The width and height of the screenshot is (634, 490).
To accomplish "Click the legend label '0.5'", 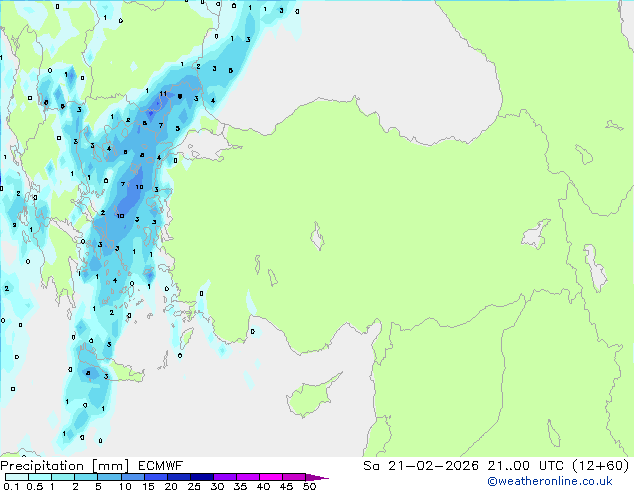I will coord(35,486).
